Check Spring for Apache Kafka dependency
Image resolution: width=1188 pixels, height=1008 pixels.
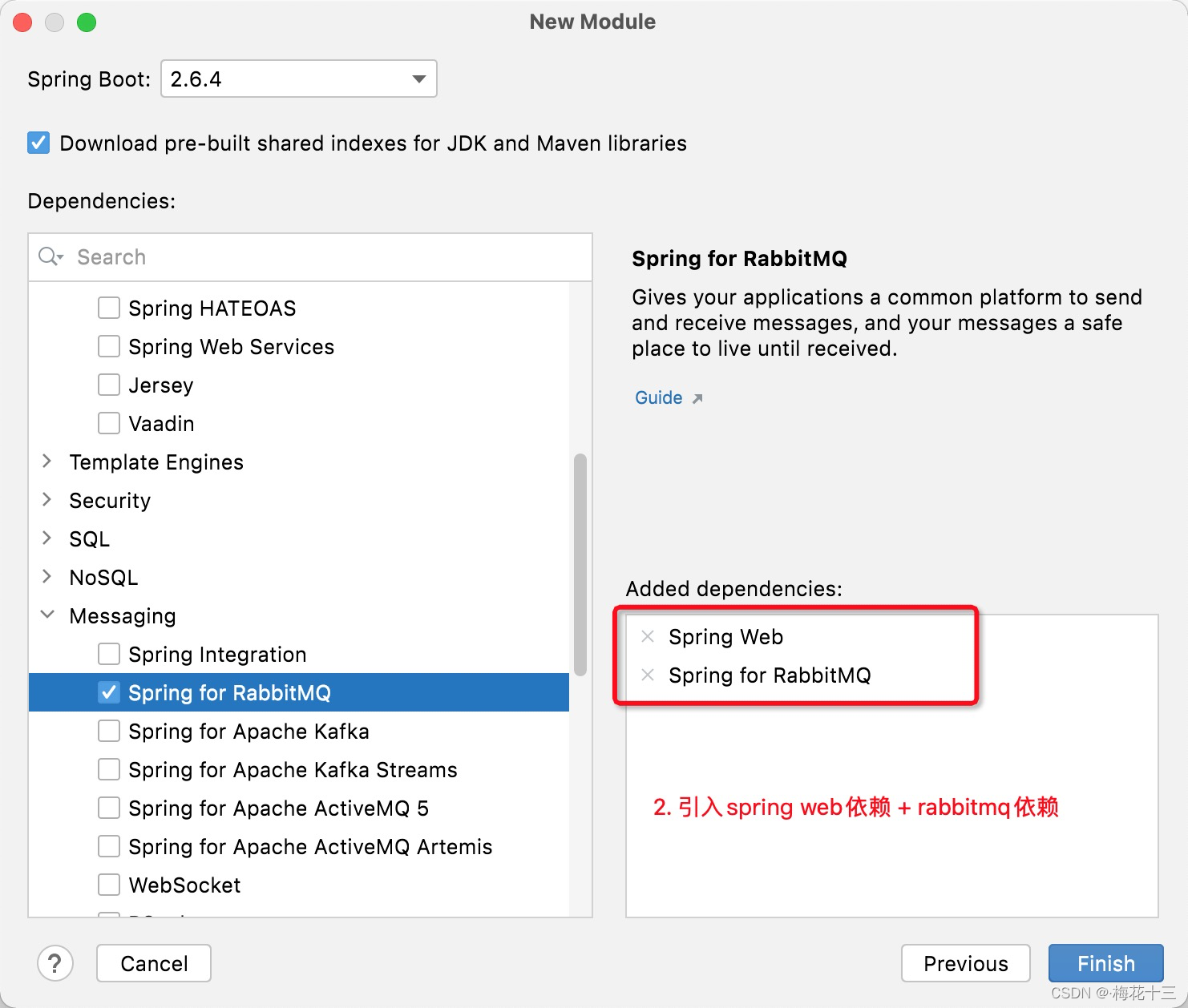pyautogui.click(x=109, y=731)
